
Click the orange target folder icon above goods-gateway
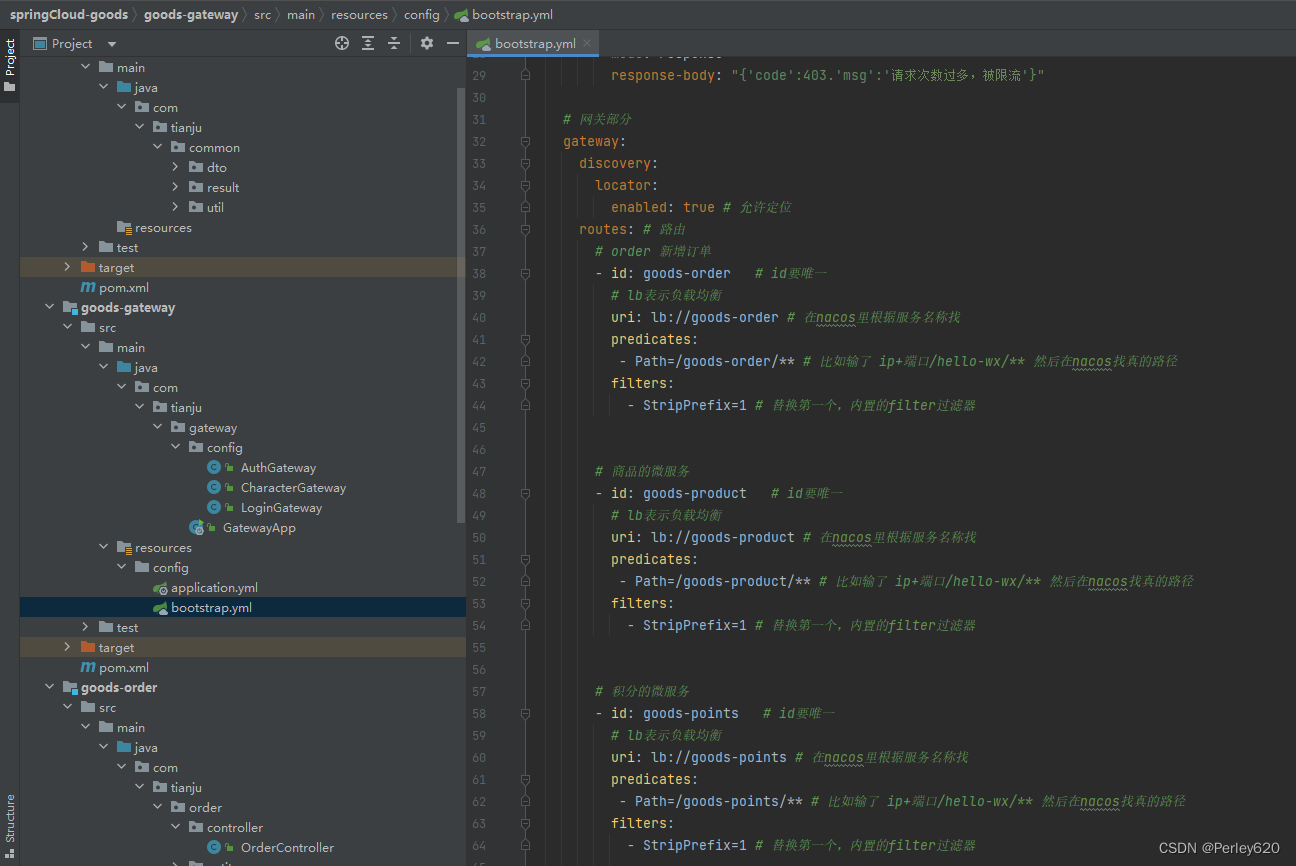[88, 267]
